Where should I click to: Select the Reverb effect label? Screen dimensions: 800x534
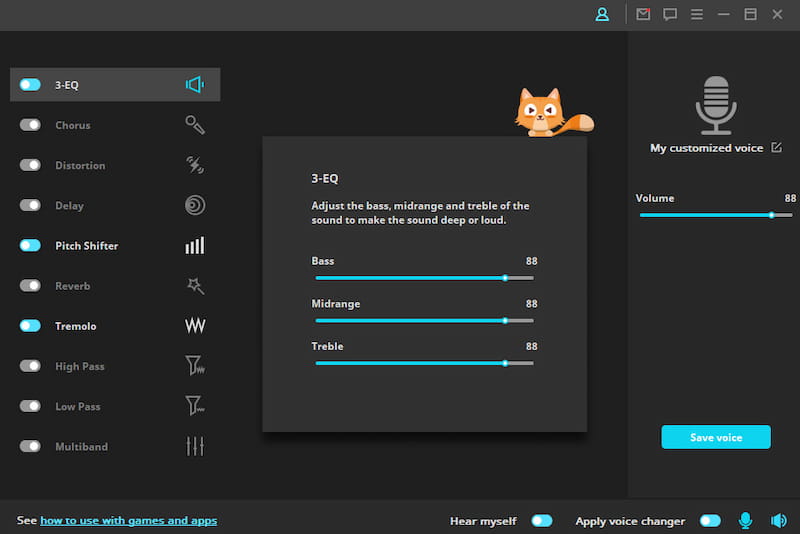click(72, 286)
